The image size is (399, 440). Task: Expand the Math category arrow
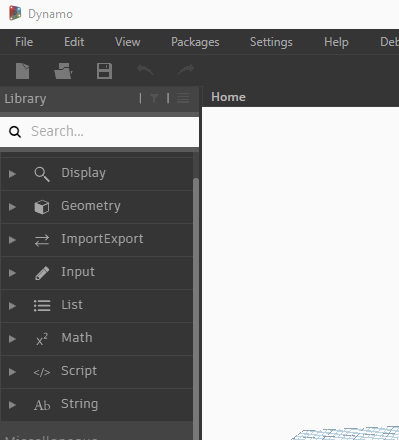[12, 339]
